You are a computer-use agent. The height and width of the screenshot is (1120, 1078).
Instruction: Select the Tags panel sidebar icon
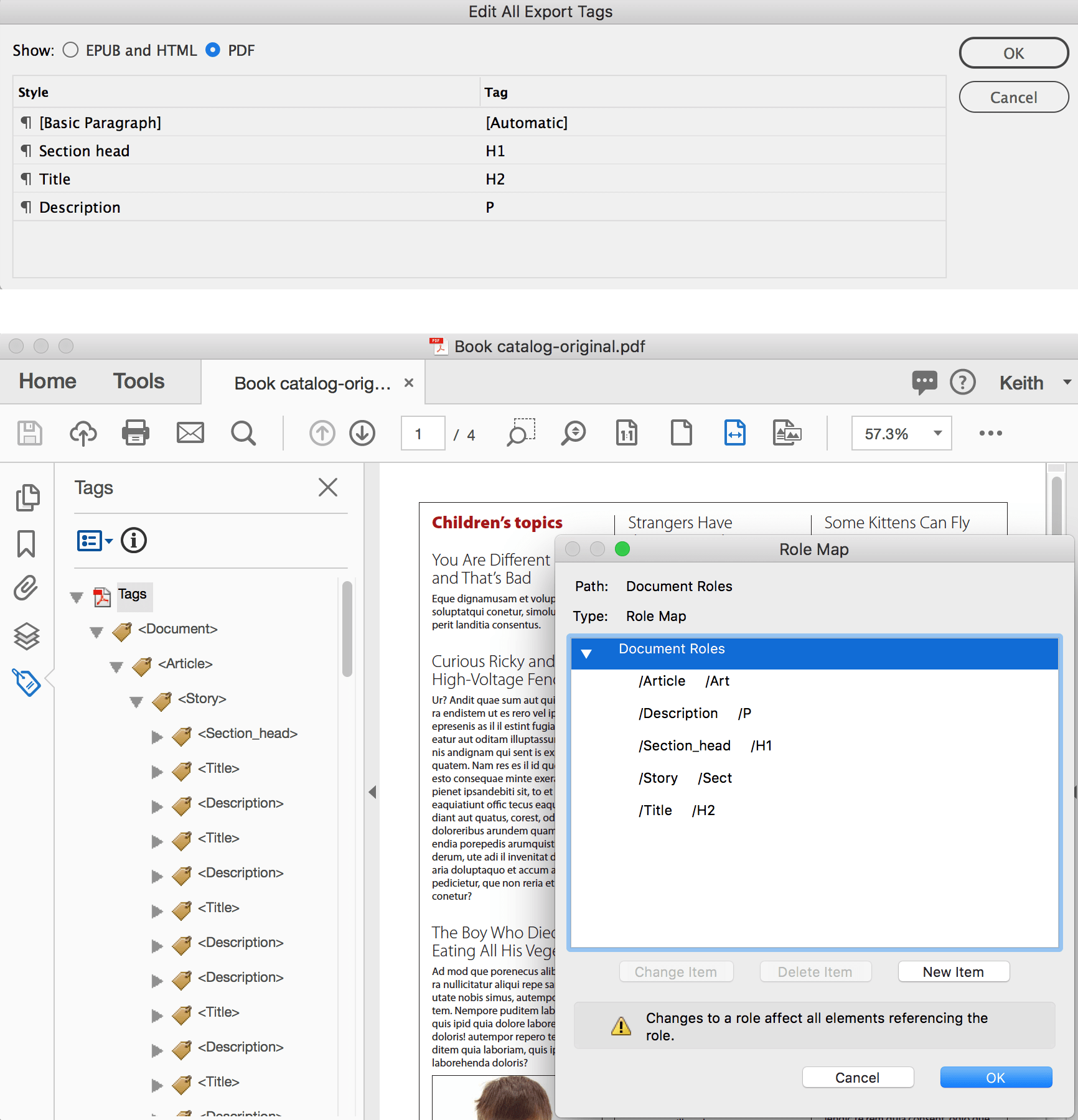[x=26, y=683]
